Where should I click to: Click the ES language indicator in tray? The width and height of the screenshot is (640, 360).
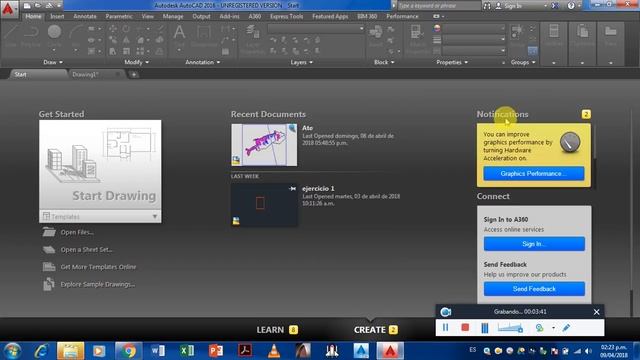[473, 350]
